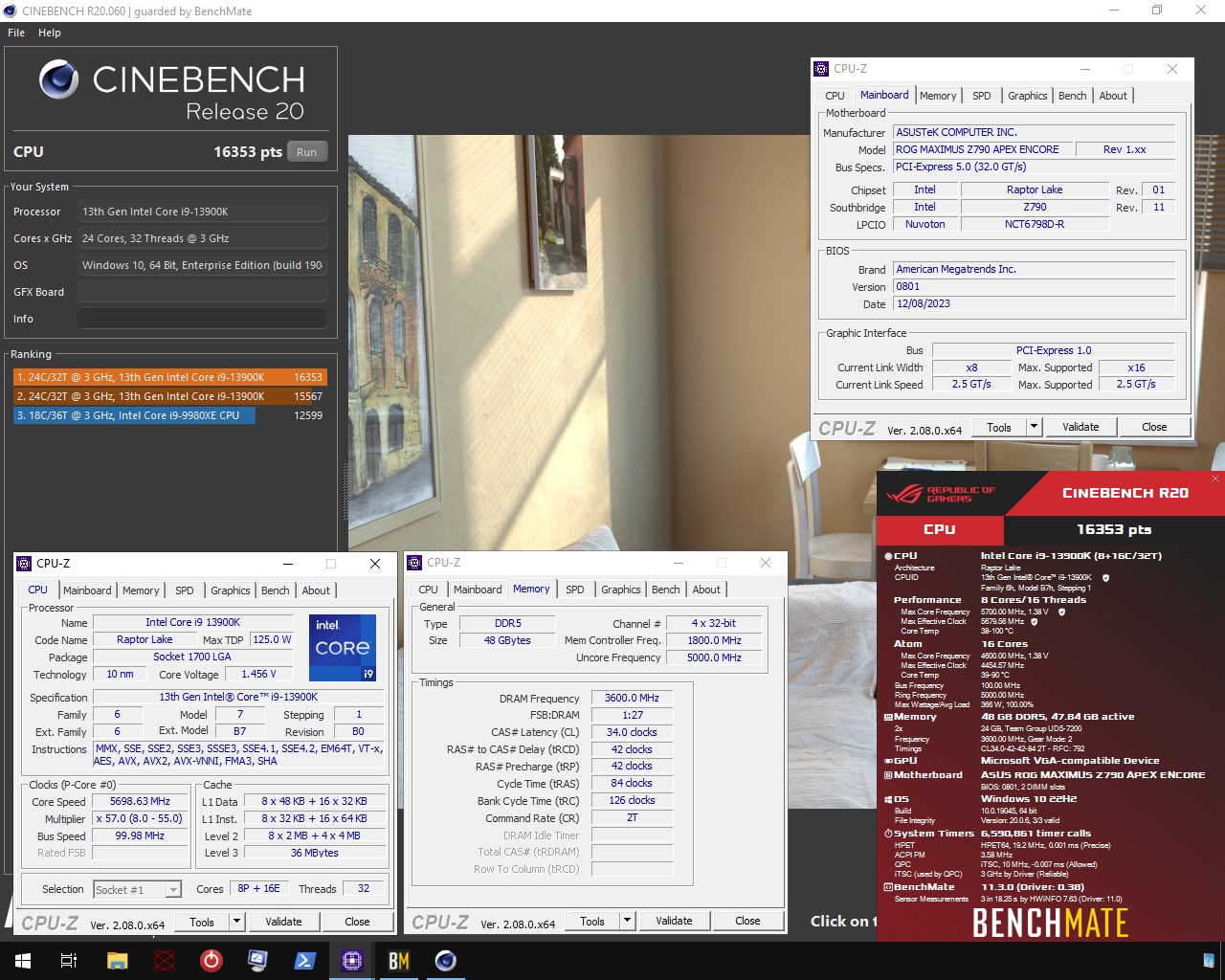1225x980 pixels.
Task: Click Tools button in CPU-Z Memory window
Action: tap(592, 921)
